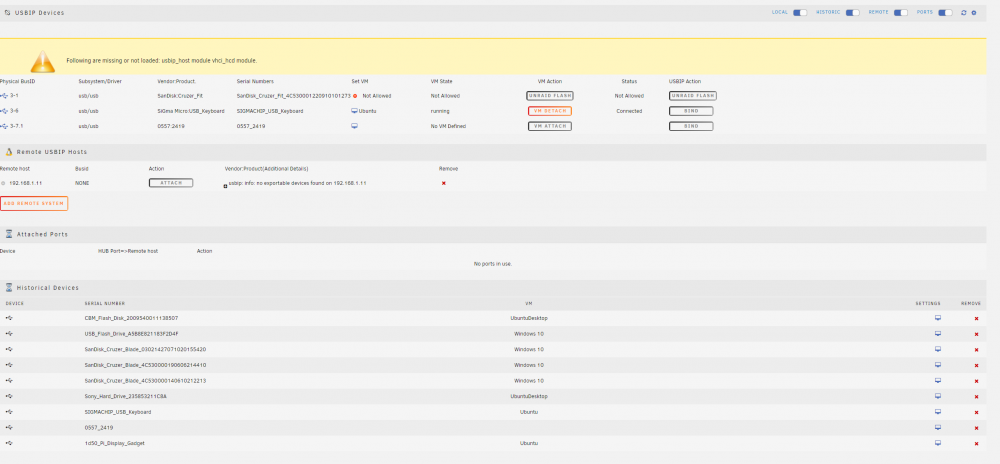Click the hourglass icon beside Attached Ports
The height and width of the screenshot is (464, 1000).
(x=9, y=234)
